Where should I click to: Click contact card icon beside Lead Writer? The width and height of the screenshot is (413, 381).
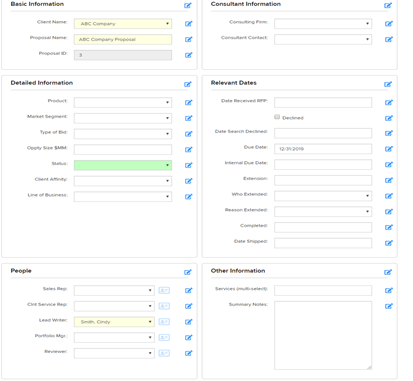164,322
